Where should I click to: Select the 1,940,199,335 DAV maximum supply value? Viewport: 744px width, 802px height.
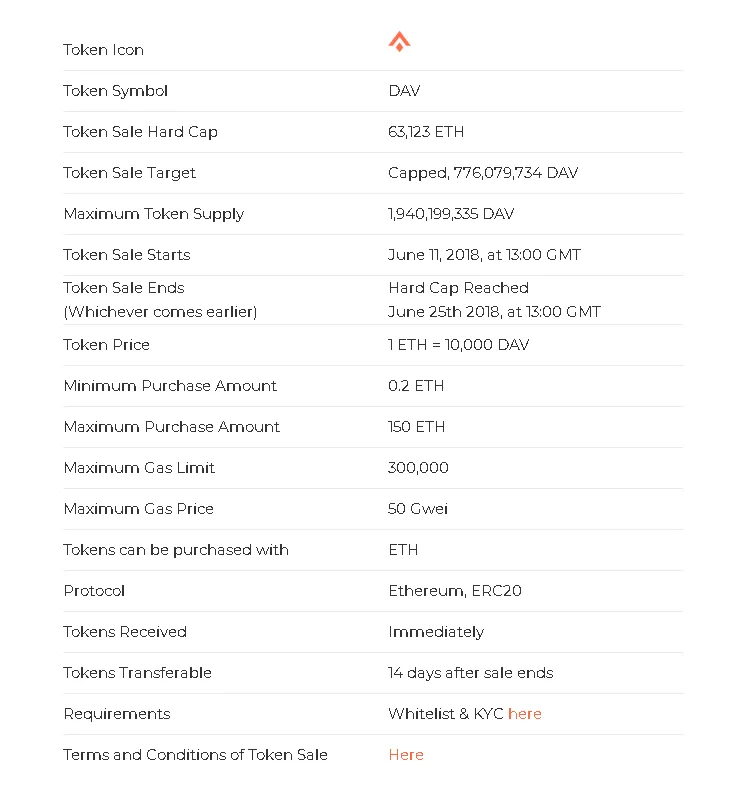[x=451, y=213]
